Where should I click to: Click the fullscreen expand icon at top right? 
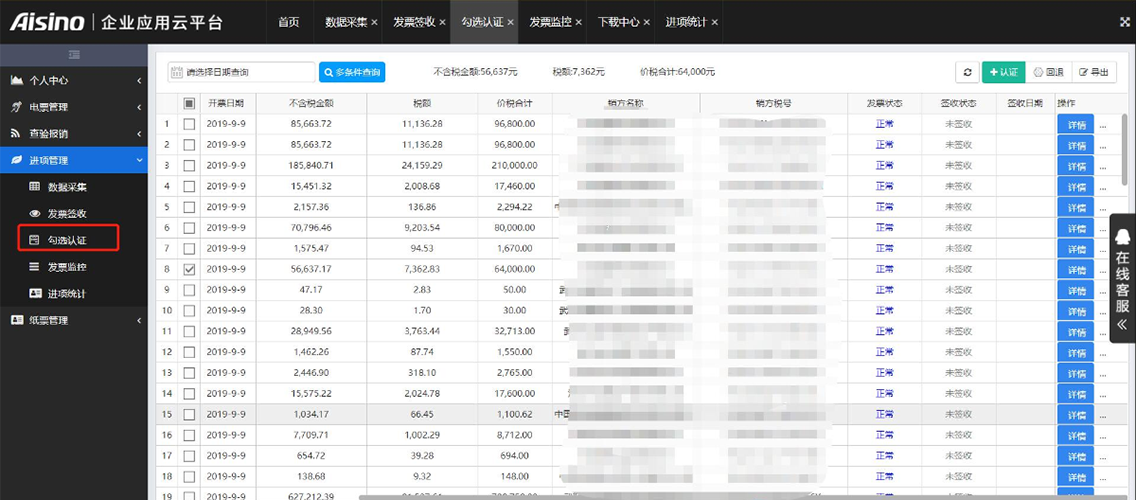pyautogui.click(x=1125, y=22)
